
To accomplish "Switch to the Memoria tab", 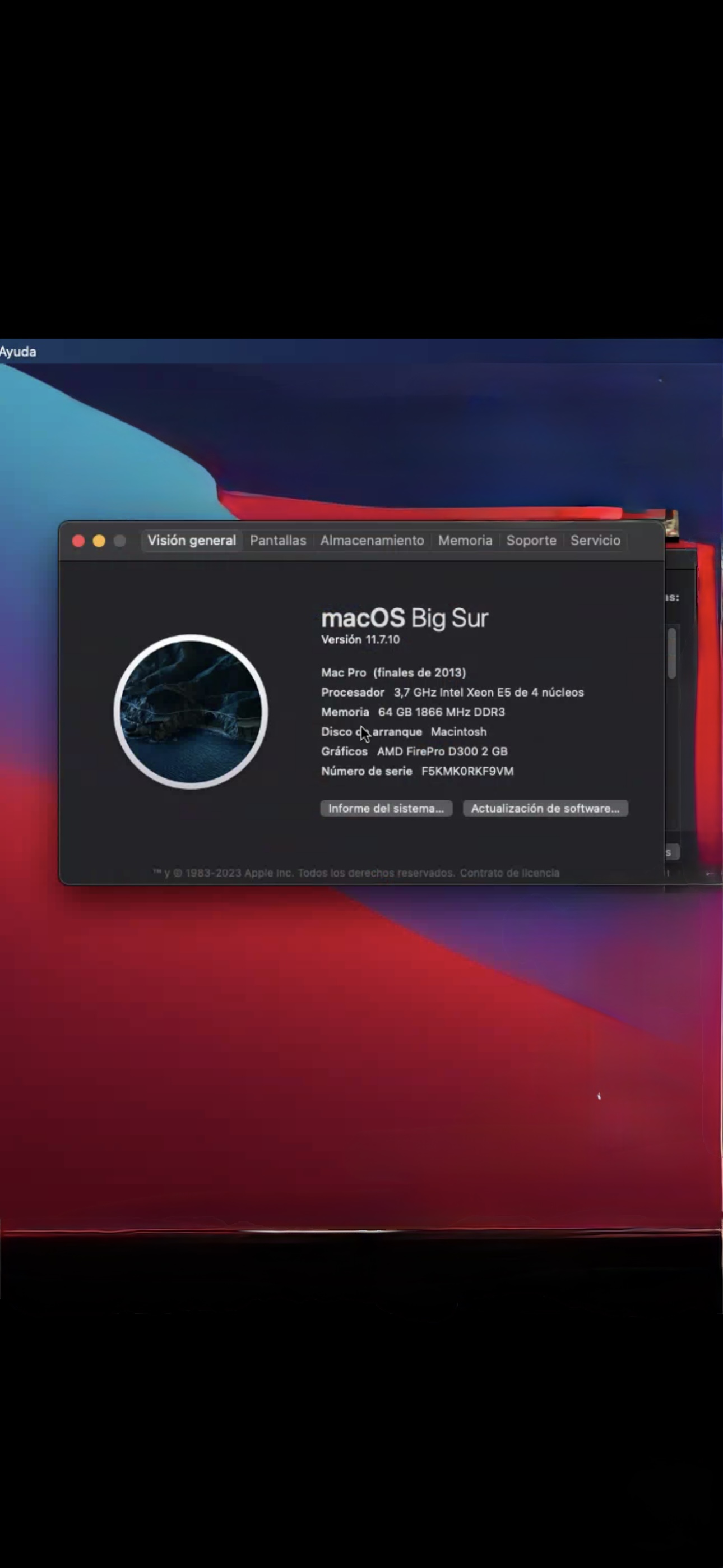I will point(465,541).
